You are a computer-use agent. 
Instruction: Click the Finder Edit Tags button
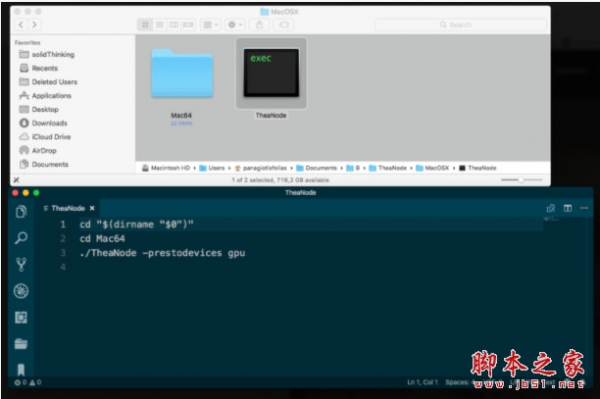[x=284, y=25]
